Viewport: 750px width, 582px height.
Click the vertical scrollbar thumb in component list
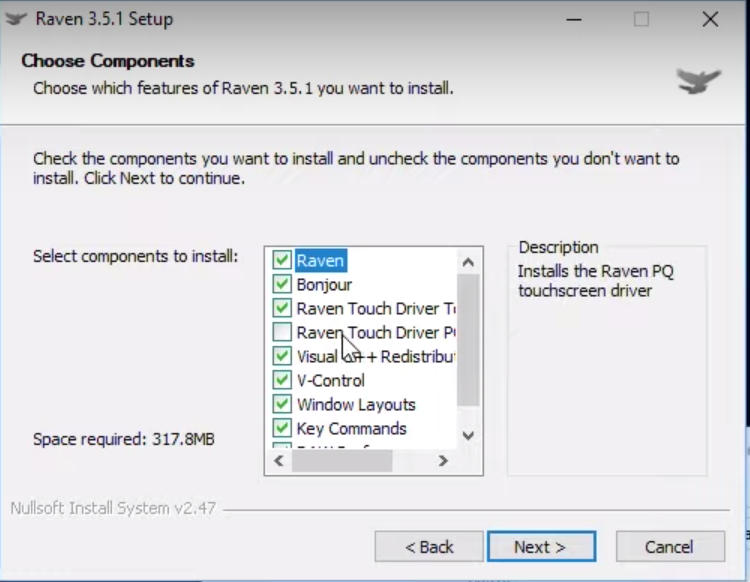[x=468, y=340]
